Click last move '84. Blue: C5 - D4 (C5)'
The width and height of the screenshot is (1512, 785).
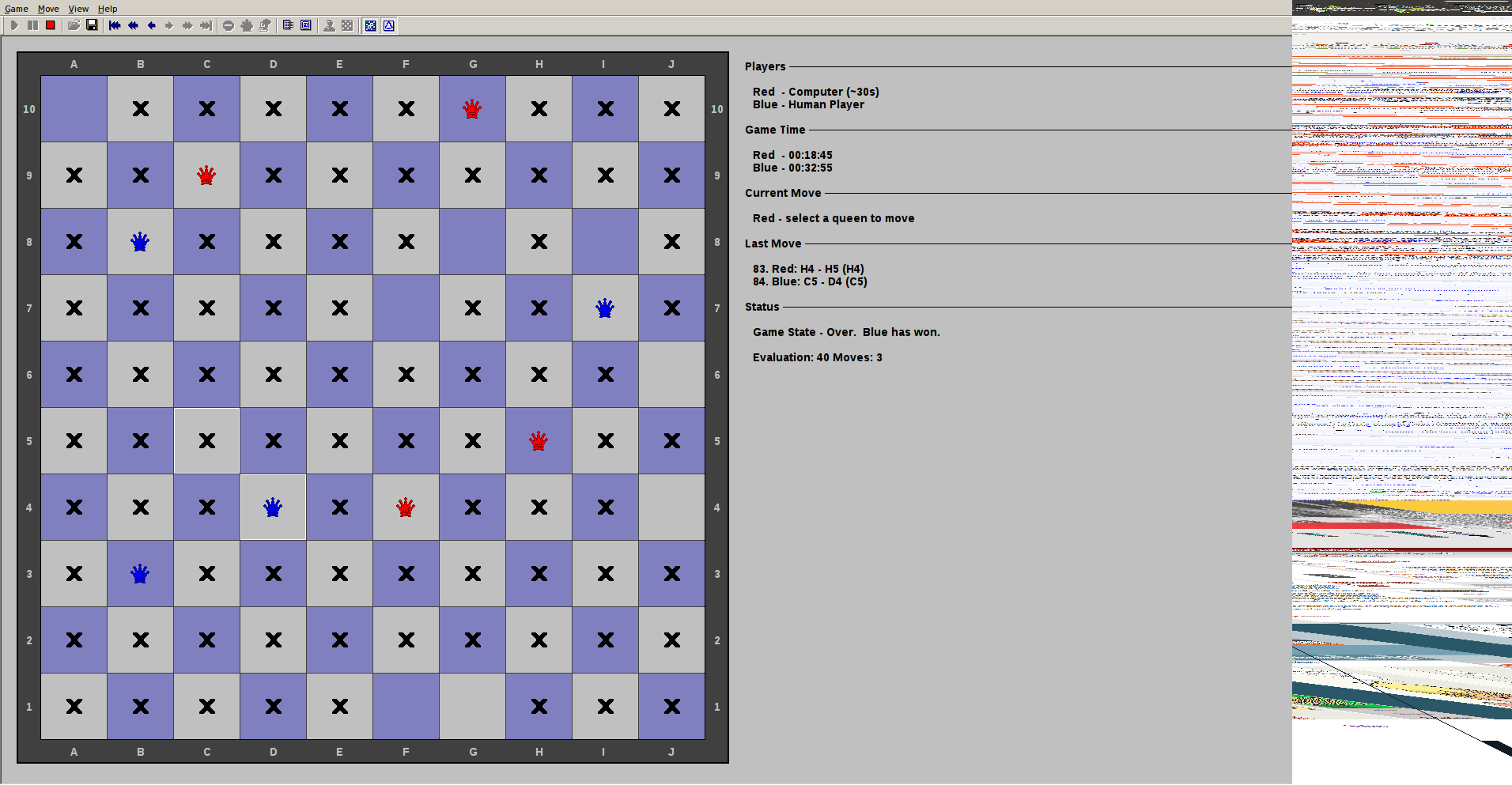810,281
